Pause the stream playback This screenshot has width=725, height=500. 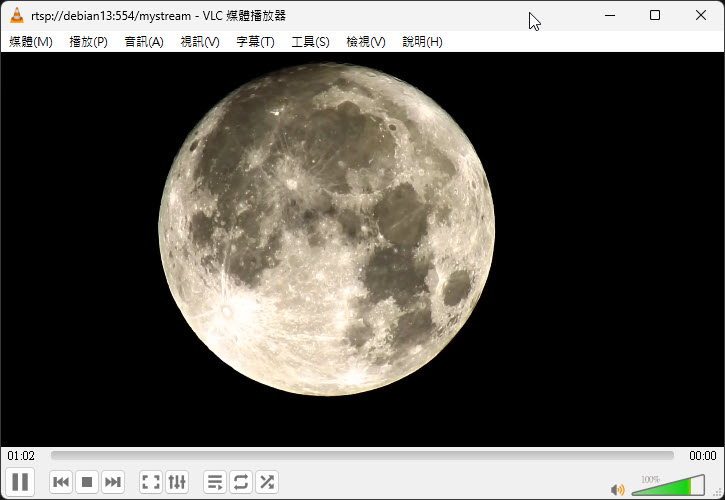pyautogui.click(x=21, y=482)
